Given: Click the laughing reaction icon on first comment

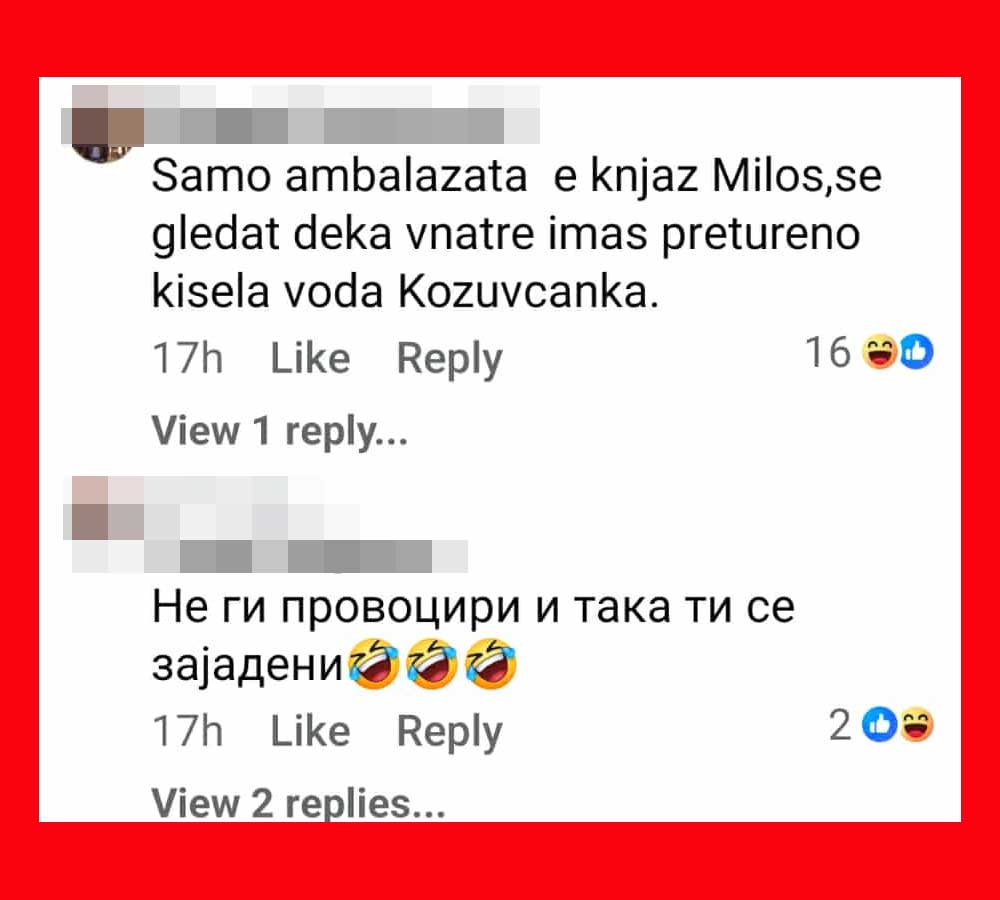Looking at the screenshot, I should [x=879, y=352].
